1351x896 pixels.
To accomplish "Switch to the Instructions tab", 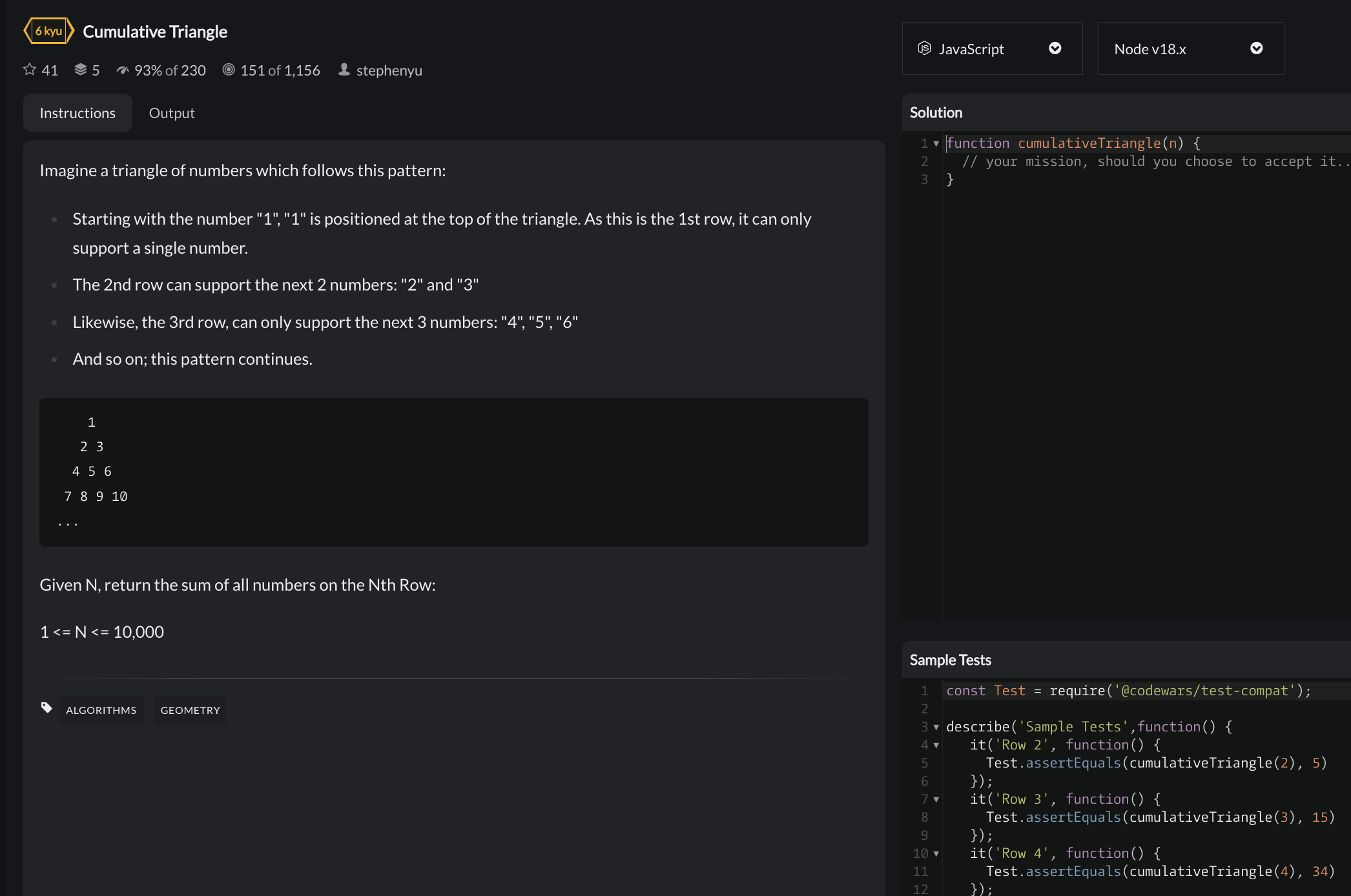I will (x=77, y=113).
